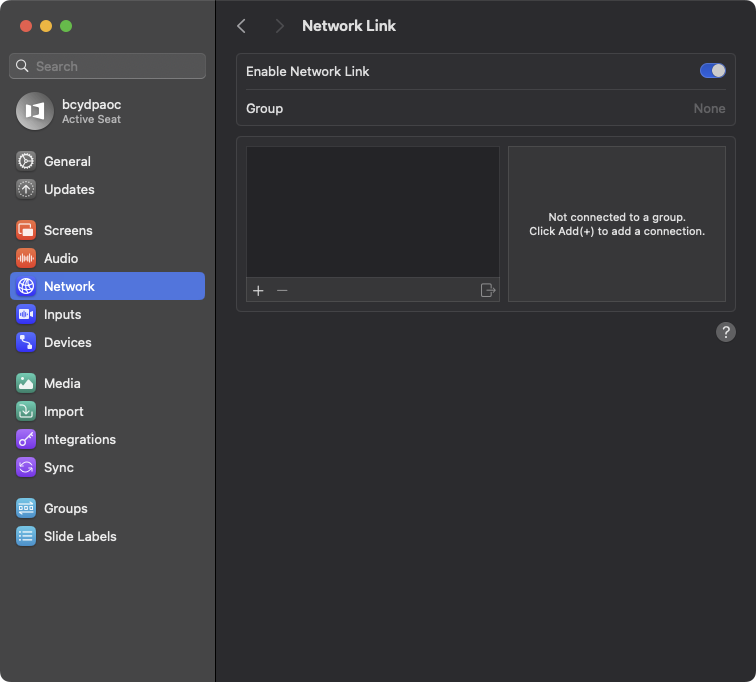Viewport: 756px width, 682px height.
Task: Disable the Enable Network Link switch
Action: point(712,71)
